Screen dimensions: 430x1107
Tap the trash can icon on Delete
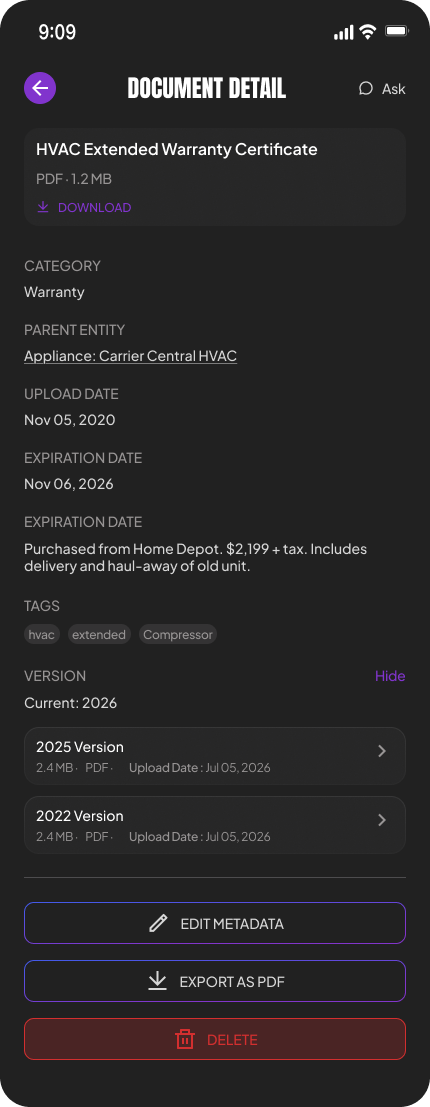[185, 1039]
